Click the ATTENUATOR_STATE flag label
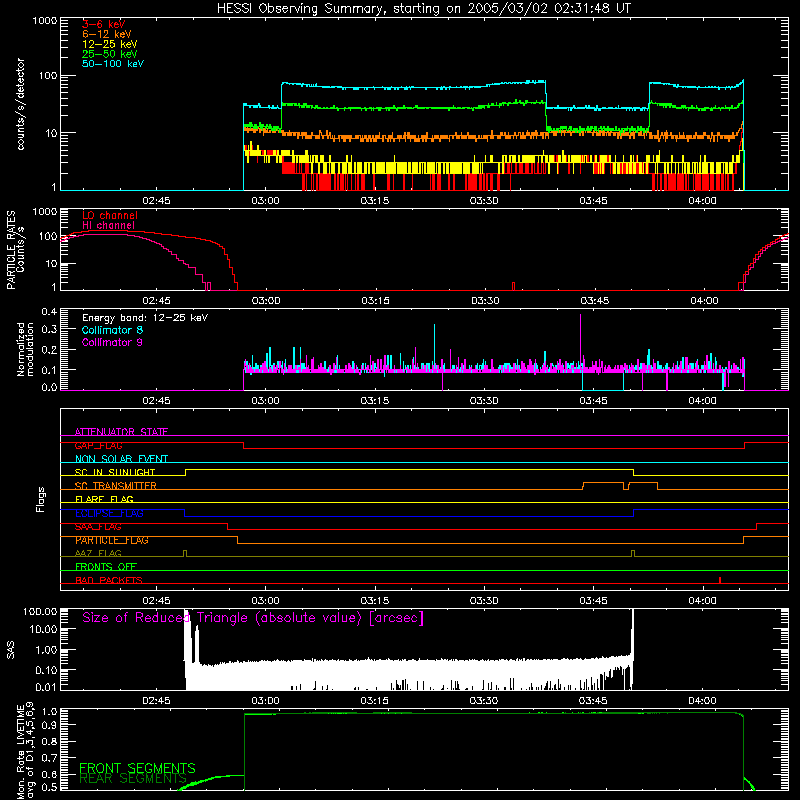This screenshot has height=800, width=800. (121, 432)
